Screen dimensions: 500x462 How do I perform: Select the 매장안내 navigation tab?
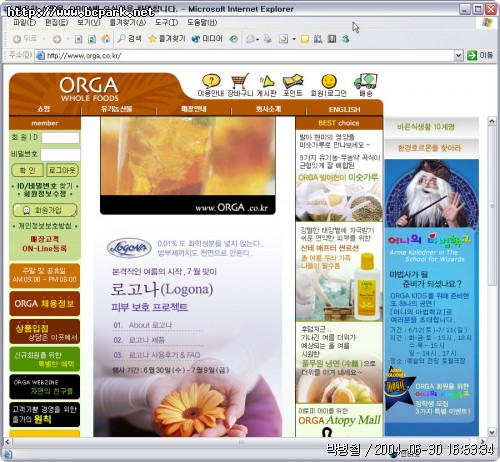[194, 109]
